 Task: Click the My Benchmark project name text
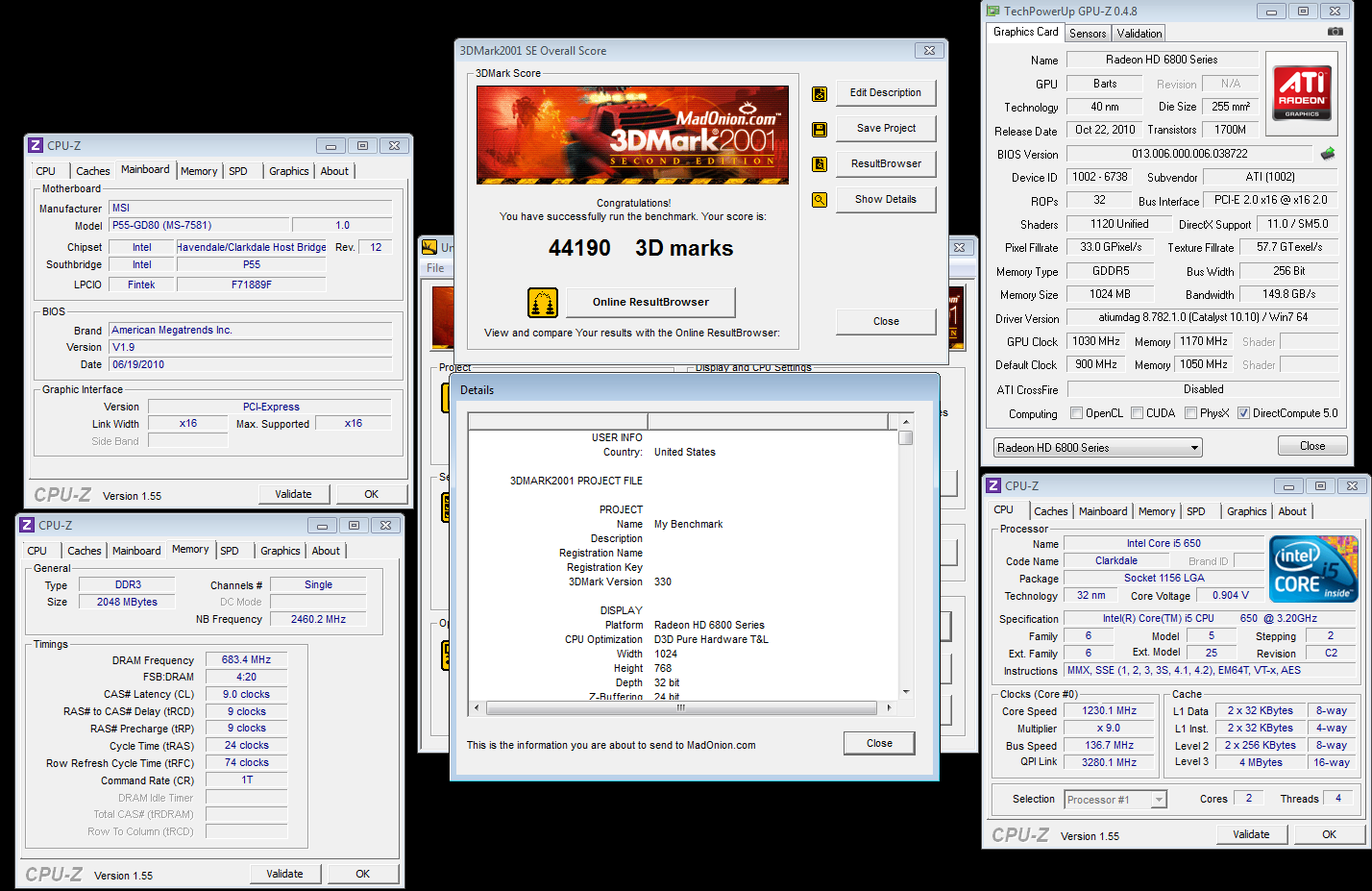688,525
